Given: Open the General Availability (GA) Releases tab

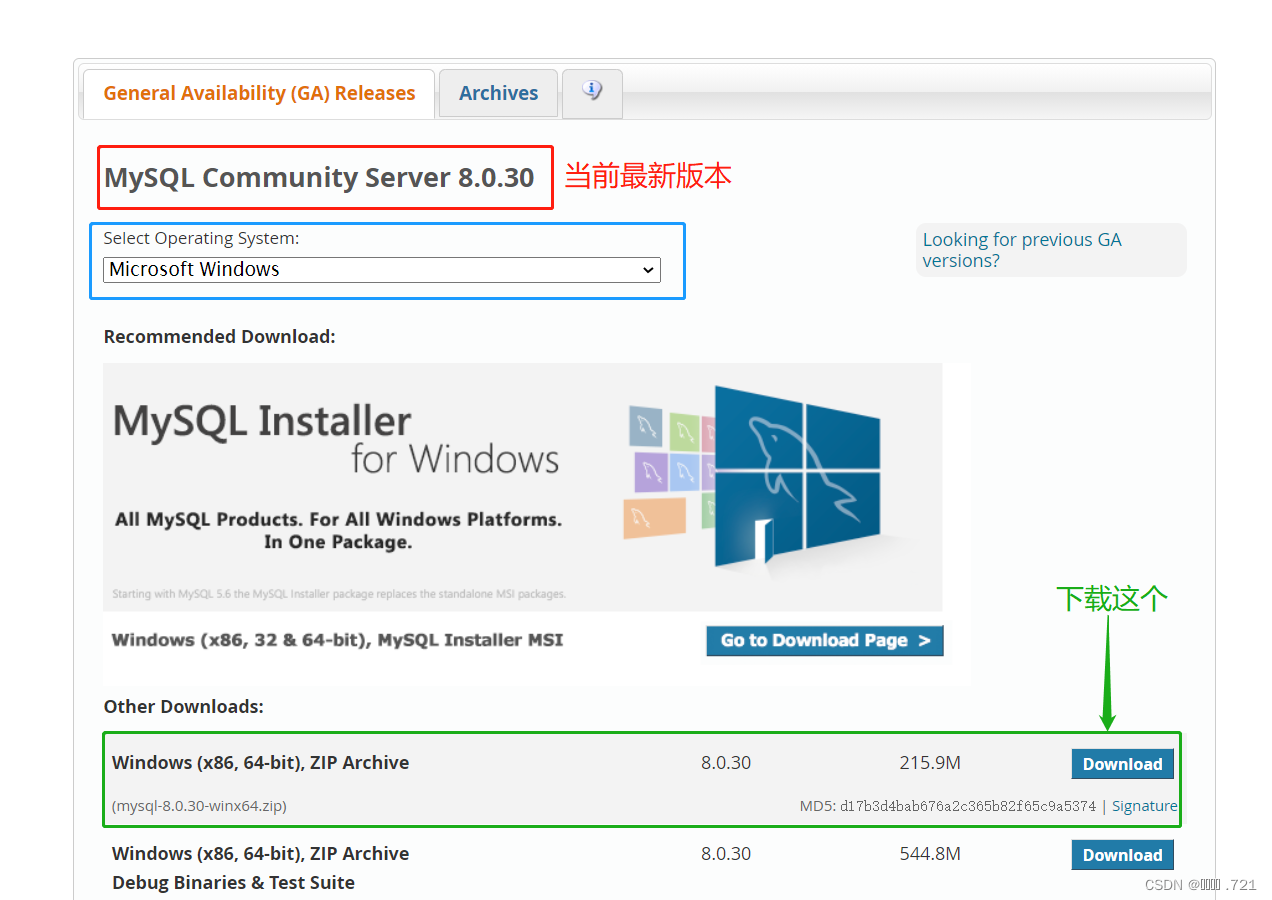Looking at the screenshot, I should tap(259, 94).
